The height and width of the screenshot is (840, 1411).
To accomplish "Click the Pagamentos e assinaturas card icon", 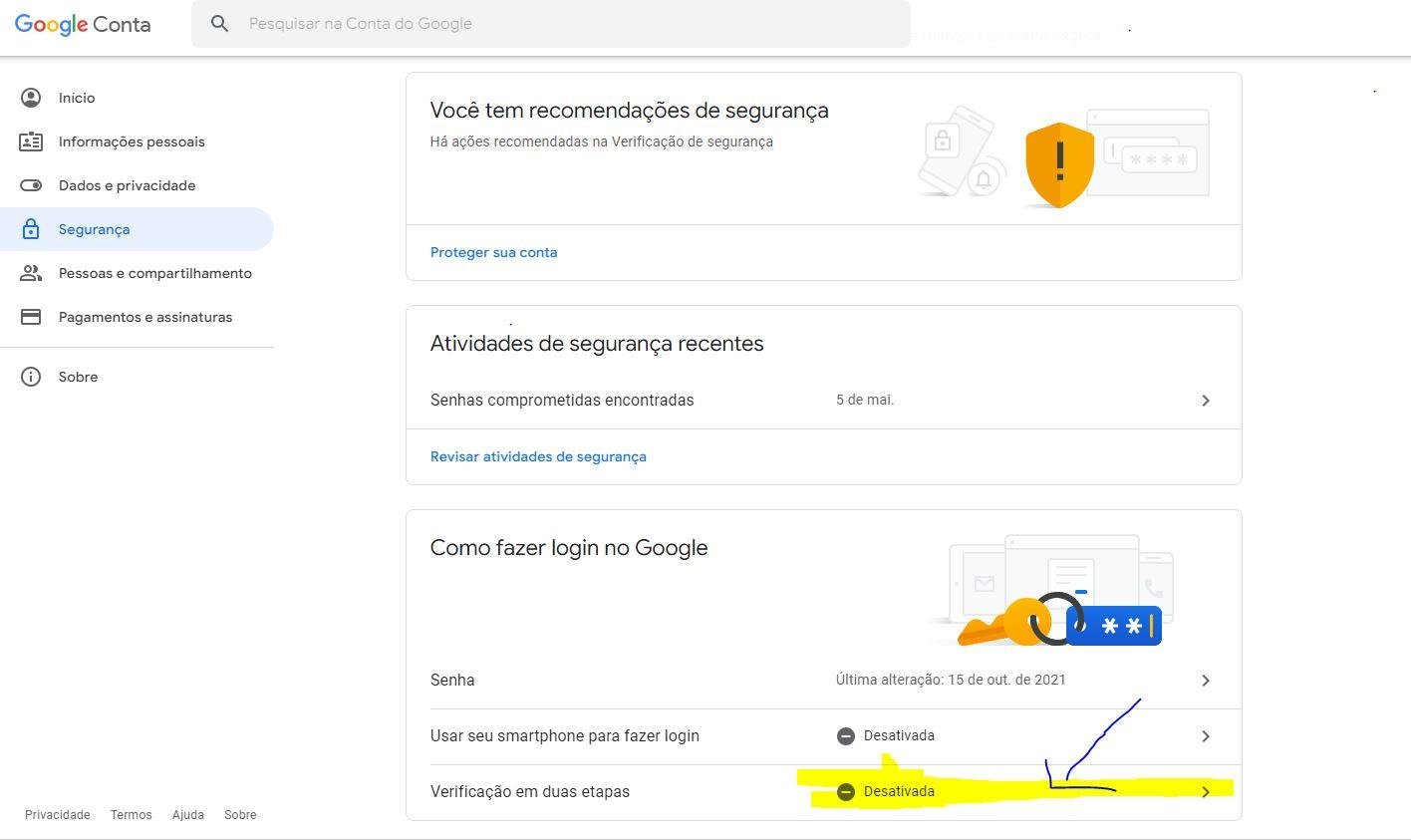I will tap(31, 317).
